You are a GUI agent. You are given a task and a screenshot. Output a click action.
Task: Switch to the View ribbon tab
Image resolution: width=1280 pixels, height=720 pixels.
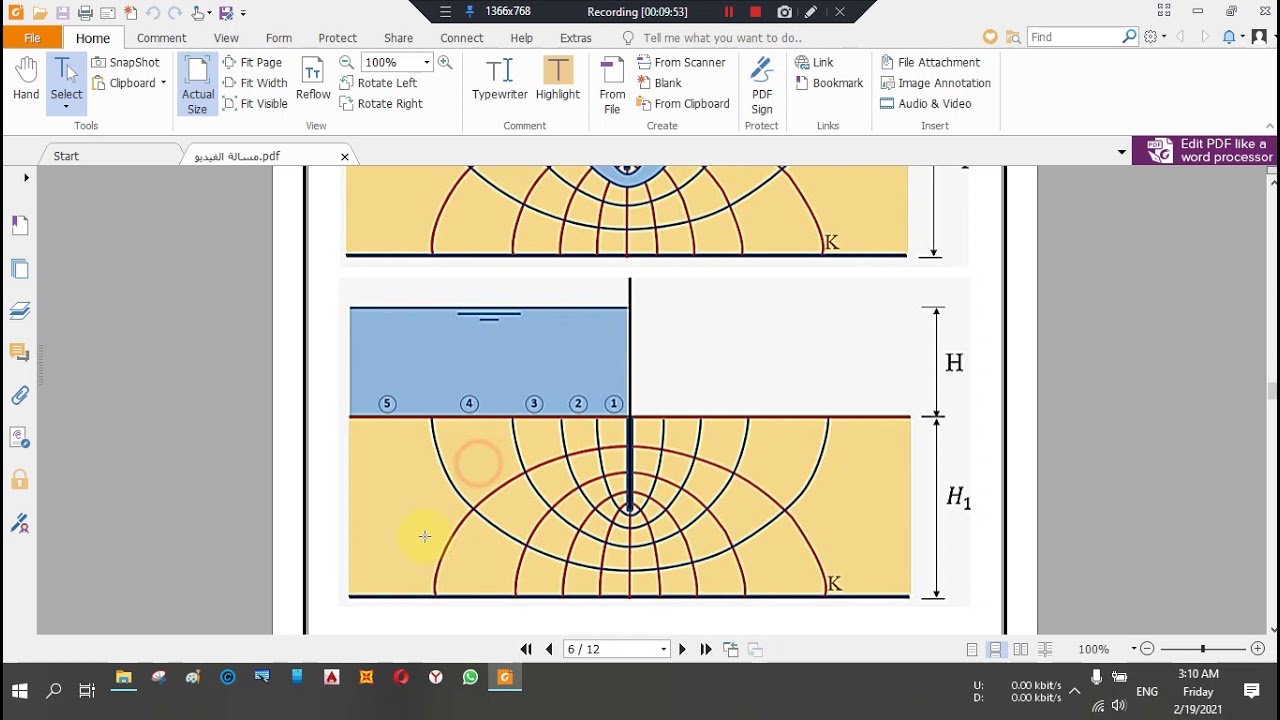coord(226,38)
